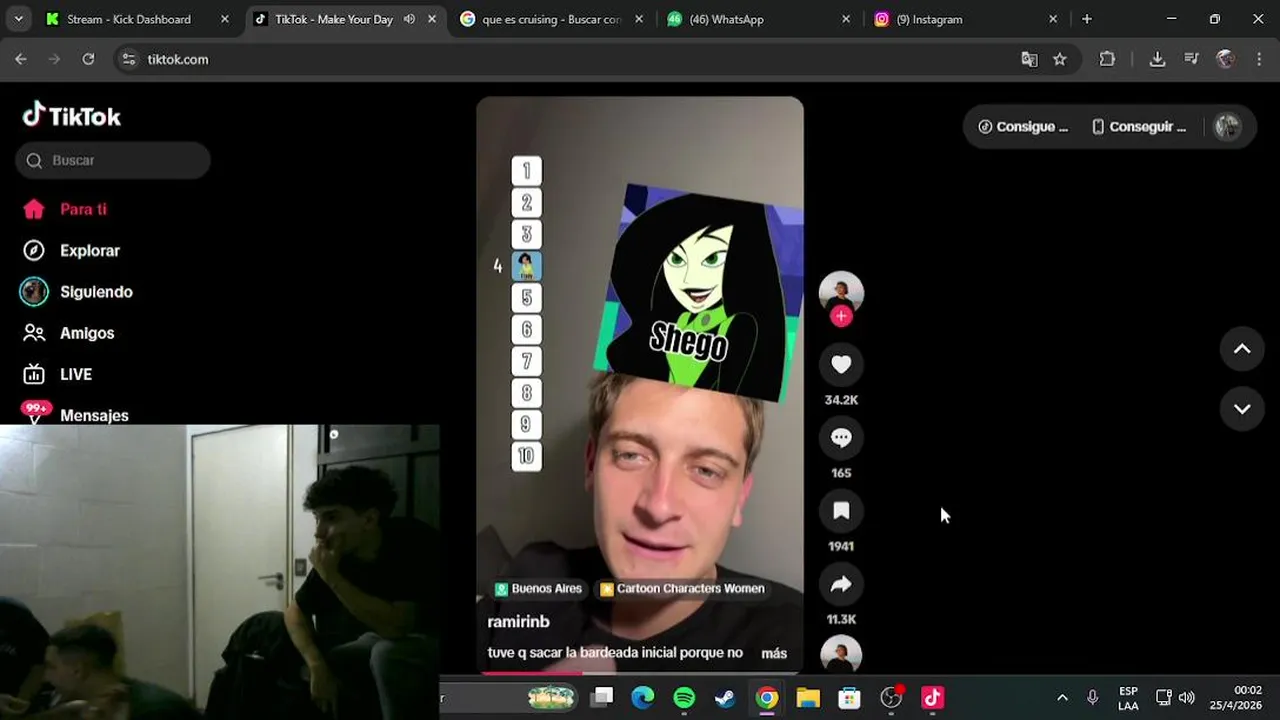The height and width of the screenshot is (720, 1280).
Task: Like the video with the heart icon
Action: point(841,365)
